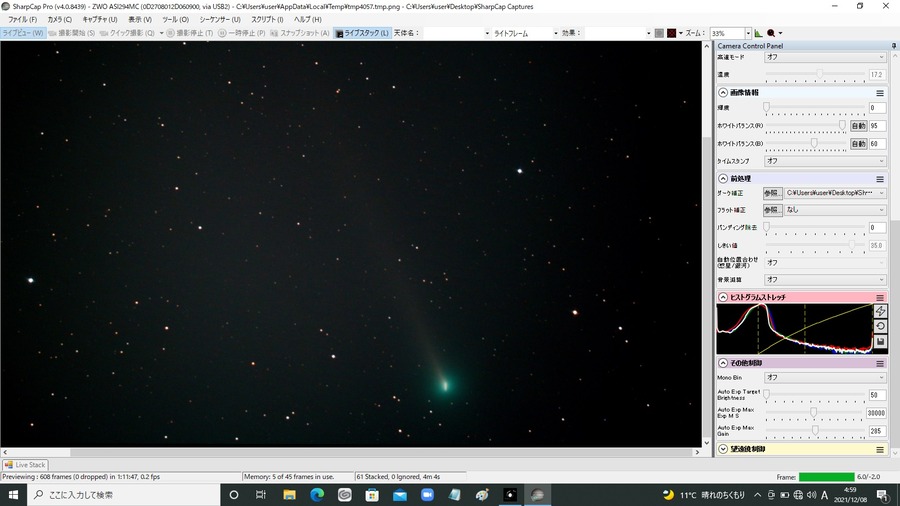This screenshot has width=900, height=506.
Task: Open the Windows Start menu
Action: (x=13, y=495)
